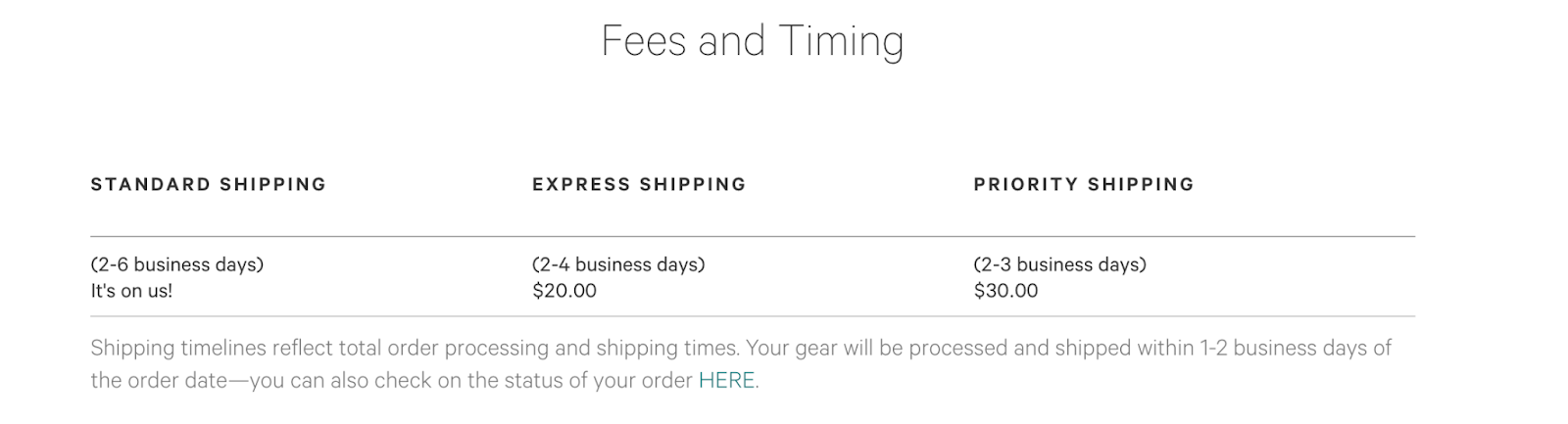
Task: Select the Express Shipping column header
Action: click(x=639, y=184)
